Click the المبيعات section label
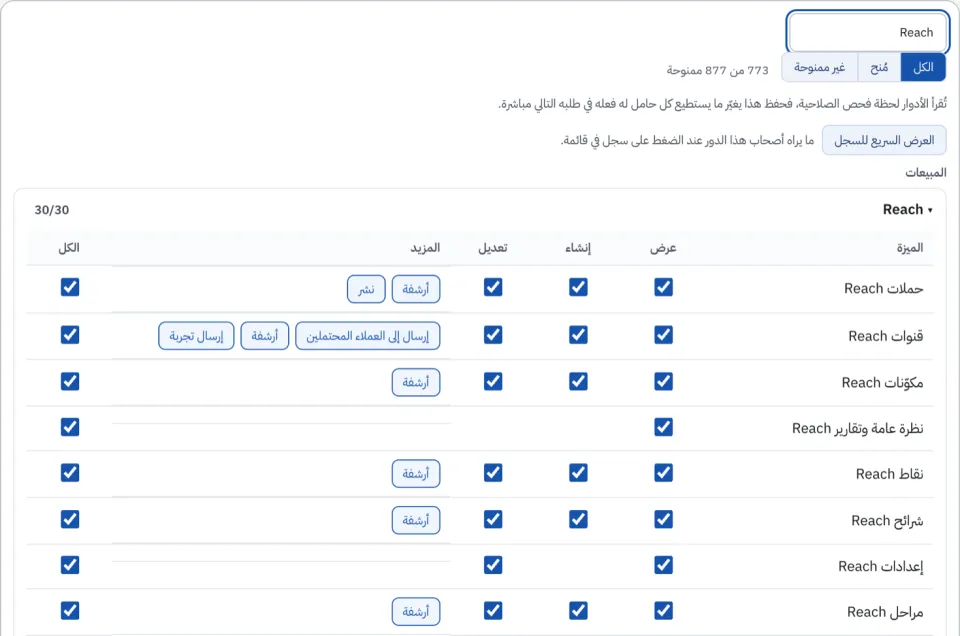Viewport: 960px width, 636px height. pos(926,173)
